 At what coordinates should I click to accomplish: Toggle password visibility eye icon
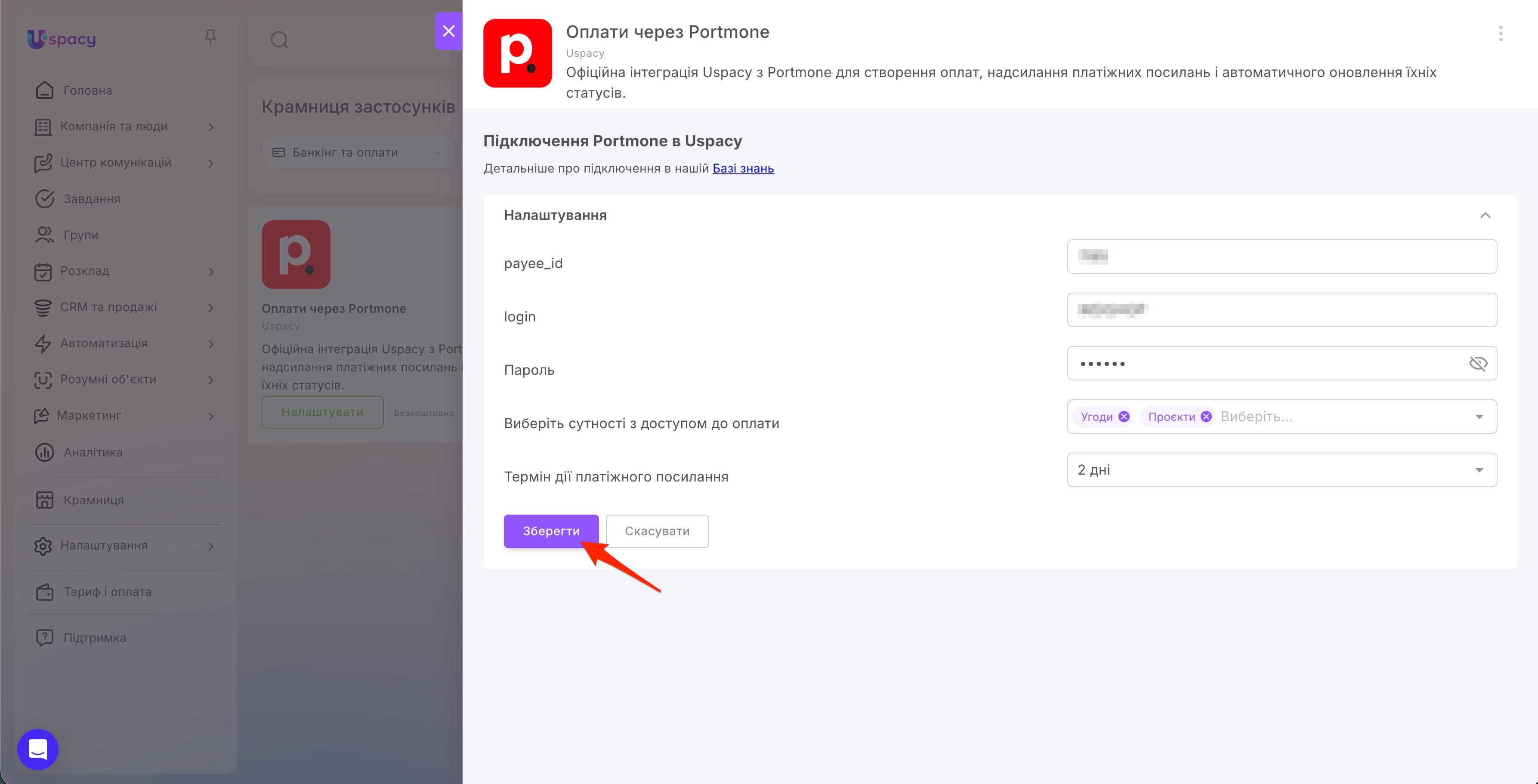coord(1478,364)
